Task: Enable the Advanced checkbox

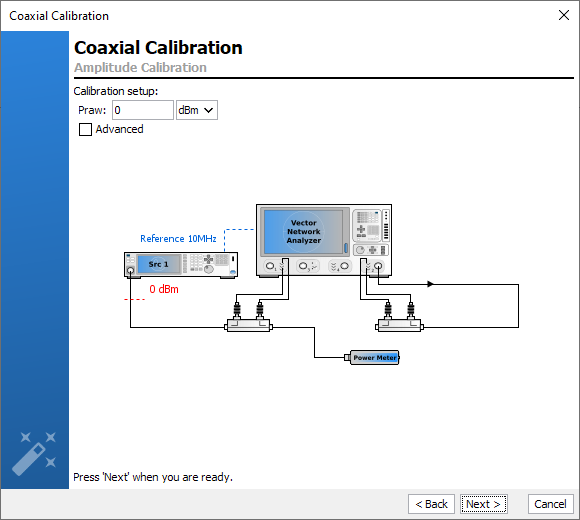Action: point(85,129)
